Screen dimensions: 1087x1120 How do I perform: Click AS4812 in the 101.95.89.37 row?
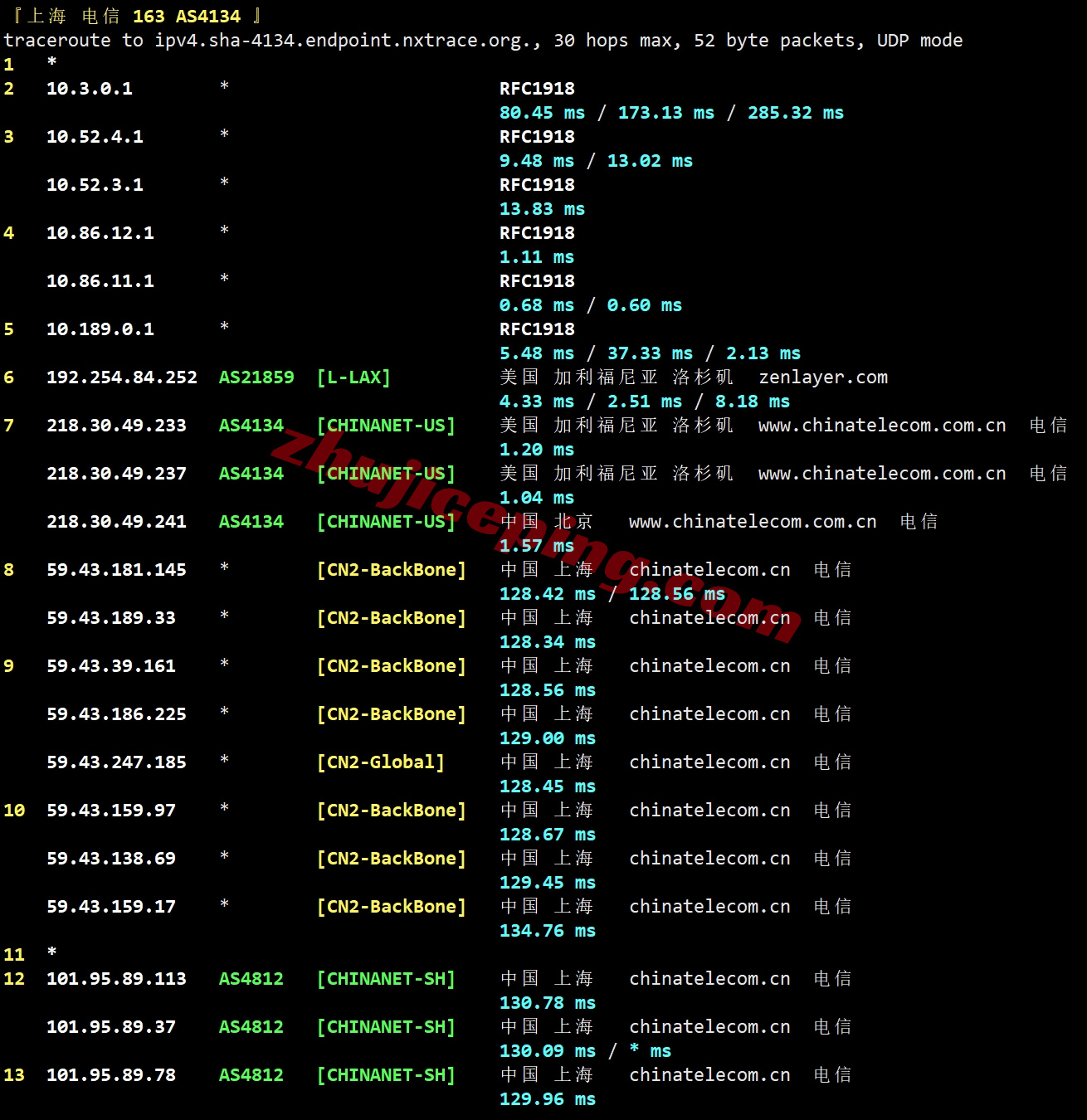251,1027
